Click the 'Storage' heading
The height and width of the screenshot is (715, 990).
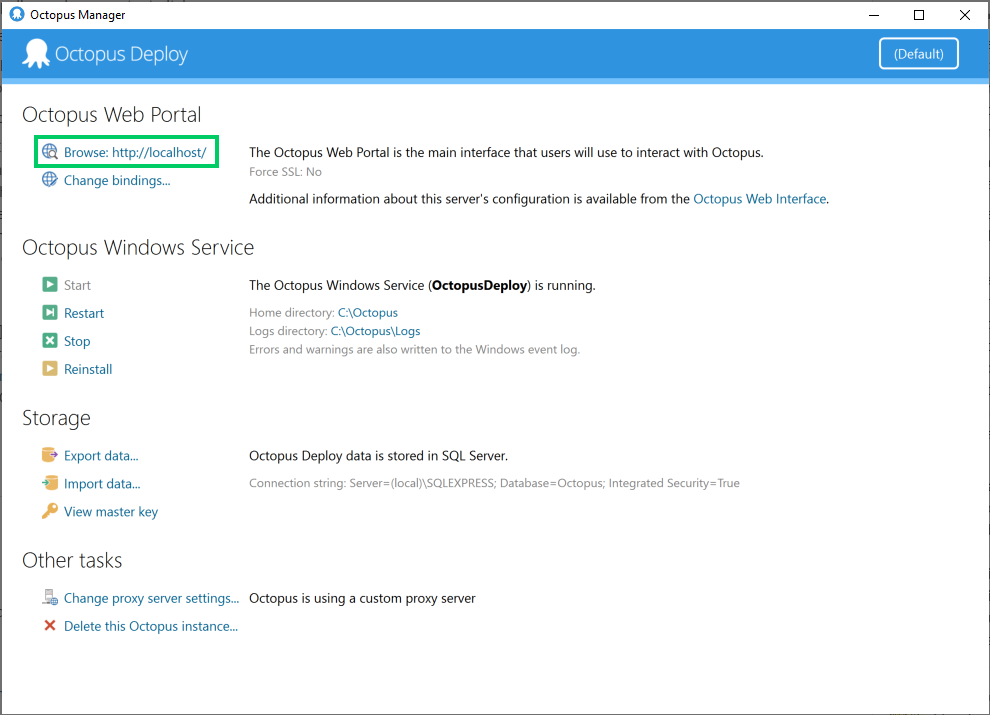coord(56,418)
